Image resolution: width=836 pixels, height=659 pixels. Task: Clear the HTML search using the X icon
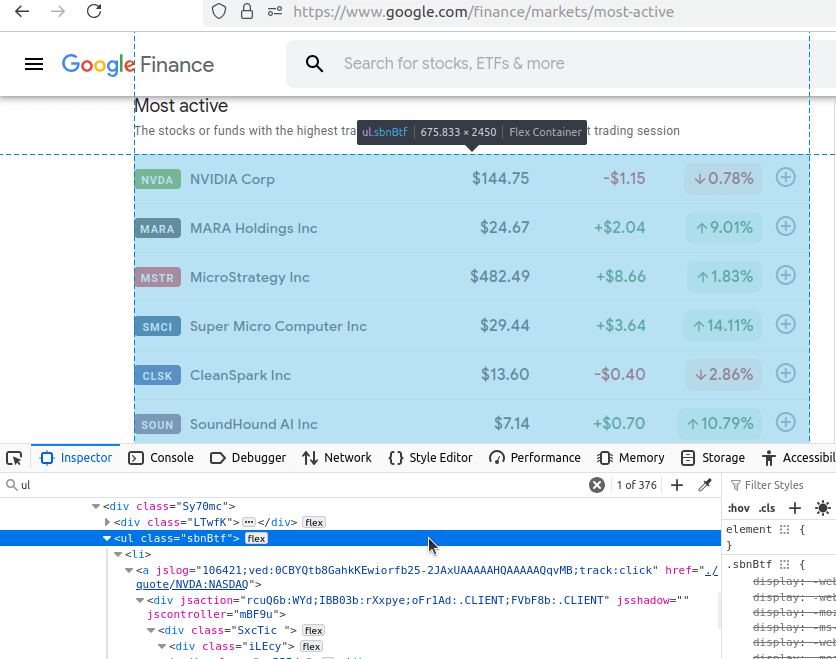597,484
